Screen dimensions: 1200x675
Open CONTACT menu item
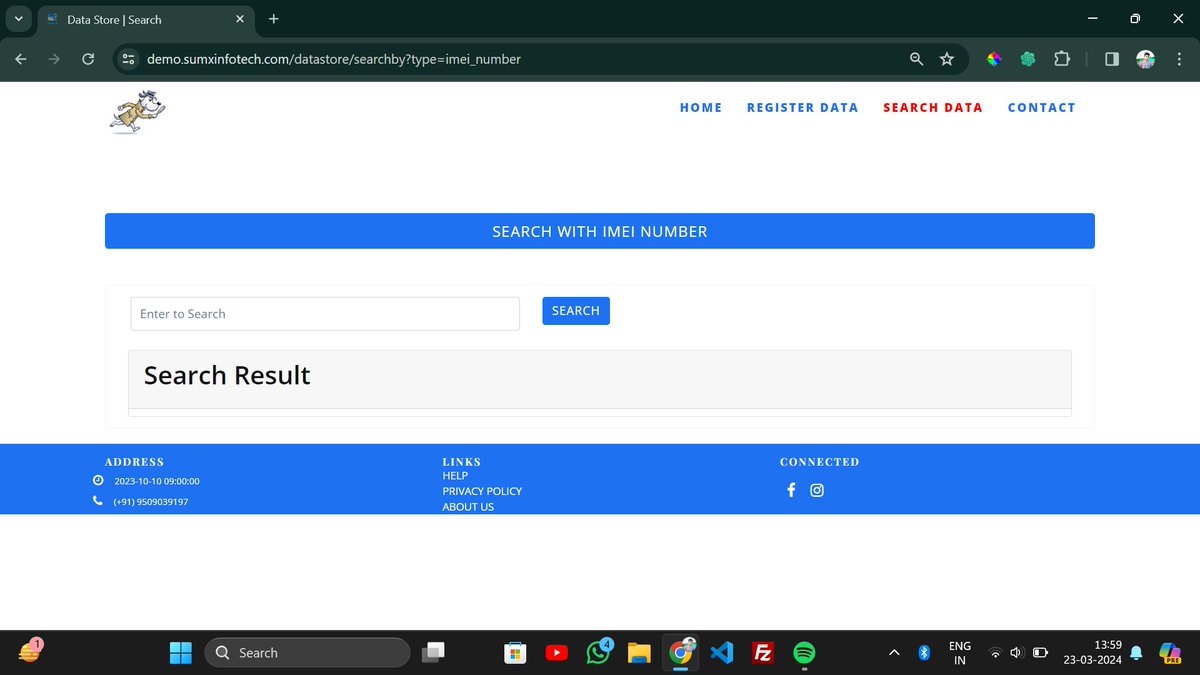[x=1042, y=107]
